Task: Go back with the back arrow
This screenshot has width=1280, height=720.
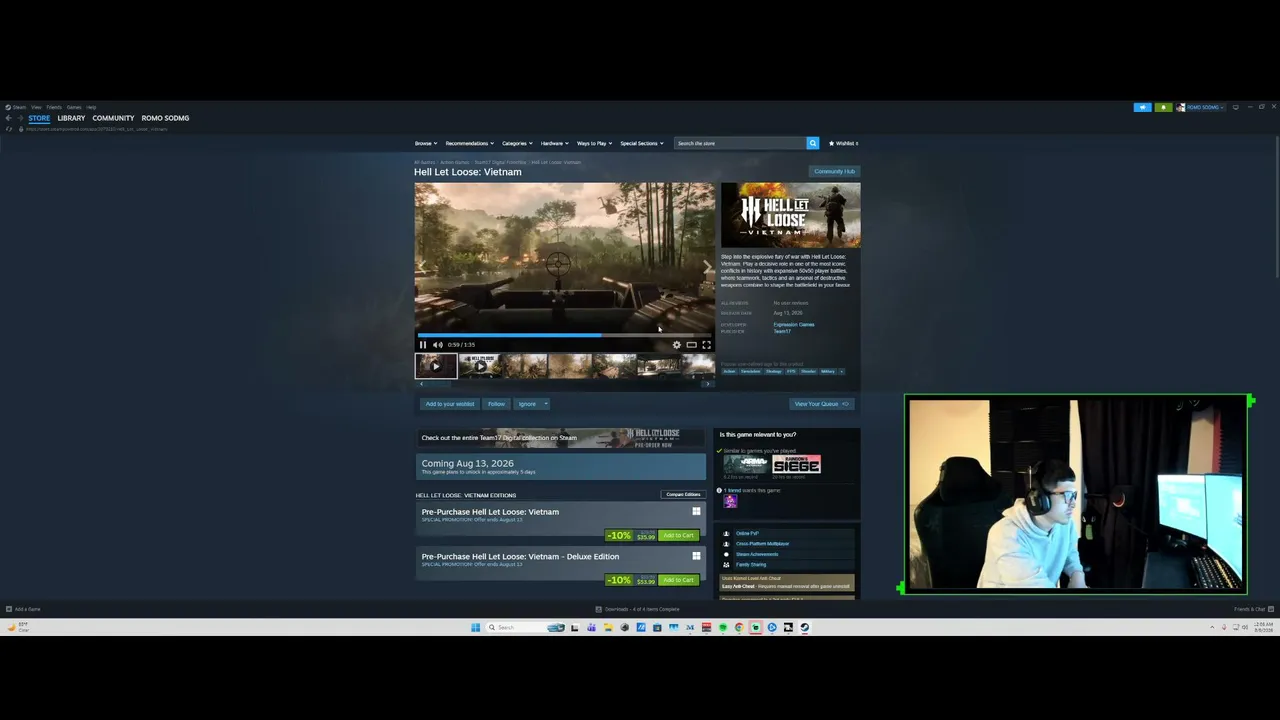Action: pyautogui.click(x=8, y=118)
